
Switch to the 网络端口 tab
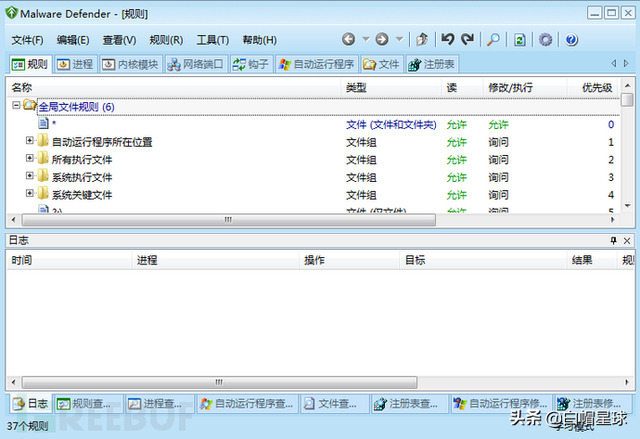(196, 64)
